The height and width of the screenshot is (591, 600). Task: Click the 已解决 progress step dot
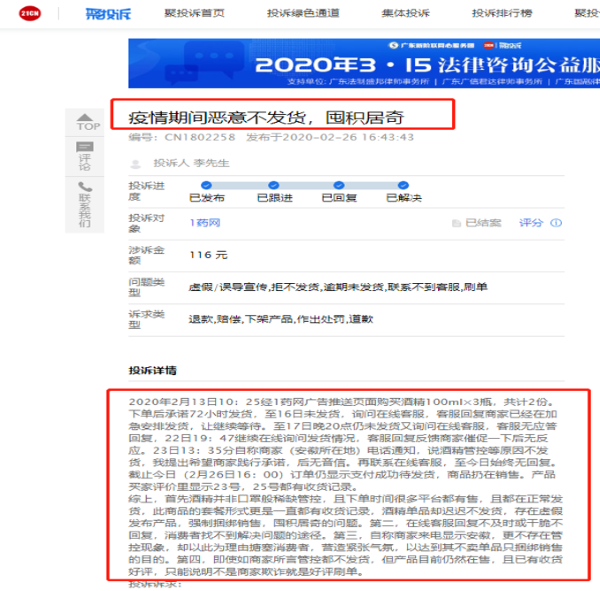point(403,185)
